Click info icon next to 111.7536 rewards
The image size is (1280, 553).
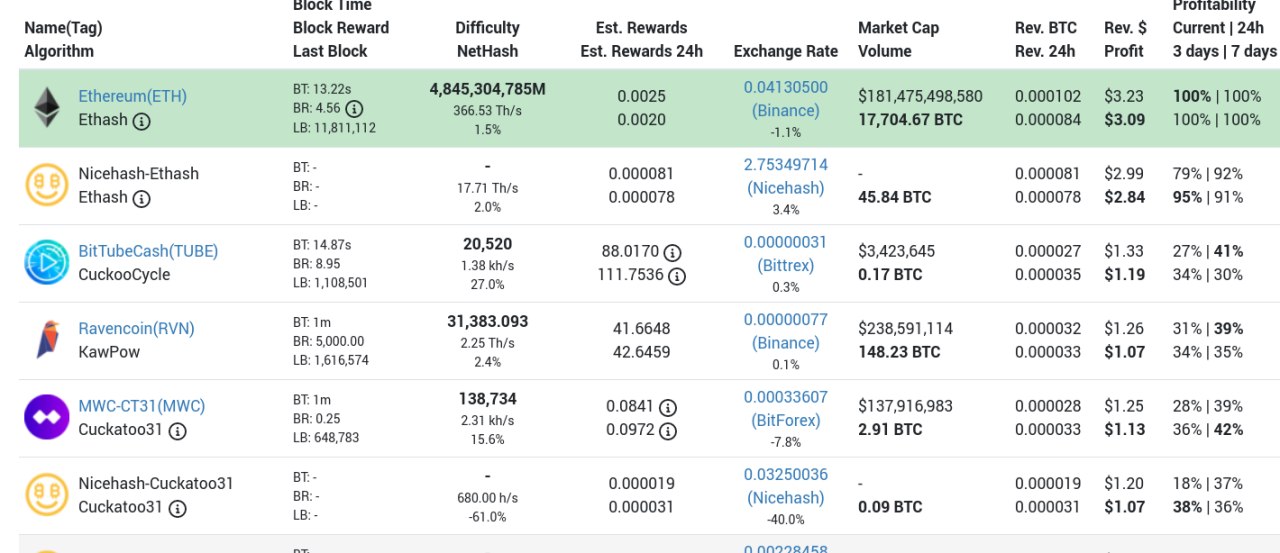pyautogui.click(x=677, y=275)
